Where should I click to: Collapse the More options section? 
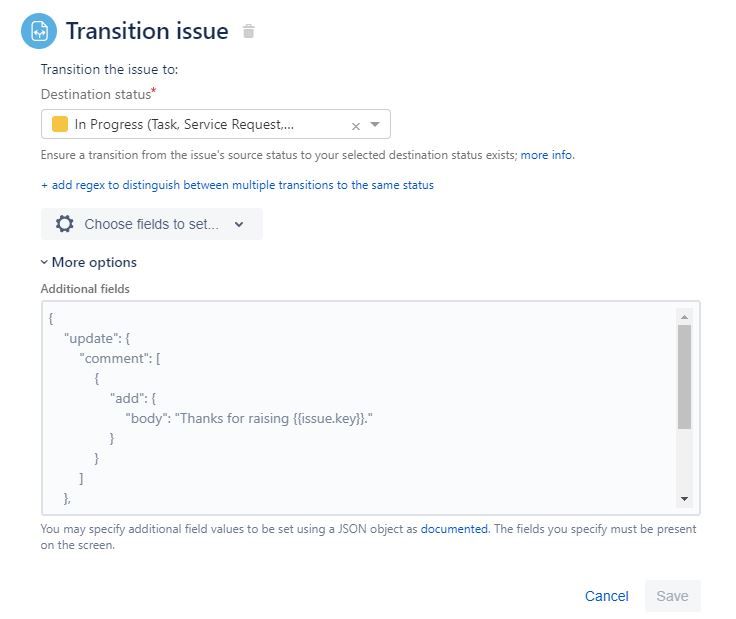coord(89,262)
